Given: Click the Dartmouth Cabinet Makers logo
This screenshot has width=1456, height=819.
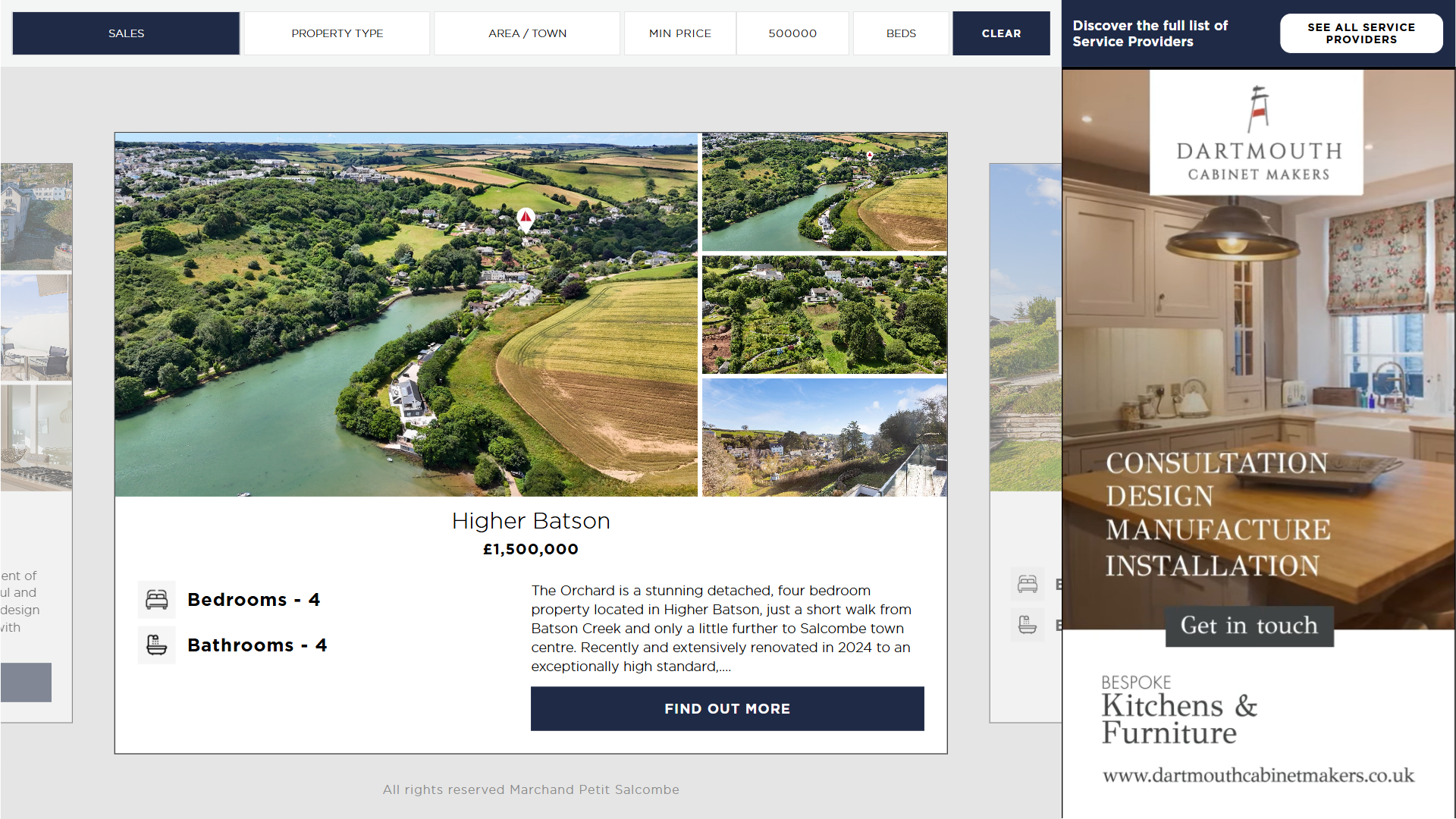Looking at the screenshot, I should [1257, 133].
